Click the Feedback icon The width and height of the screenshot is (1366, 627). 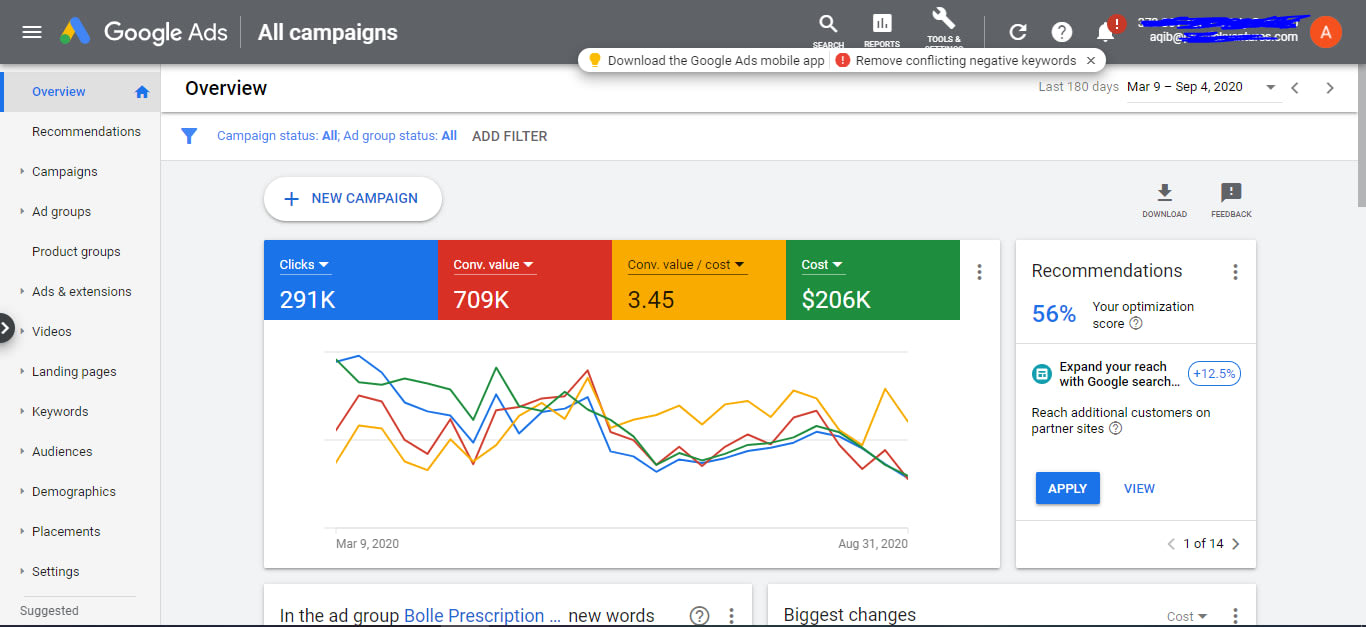click(1231, 194)
